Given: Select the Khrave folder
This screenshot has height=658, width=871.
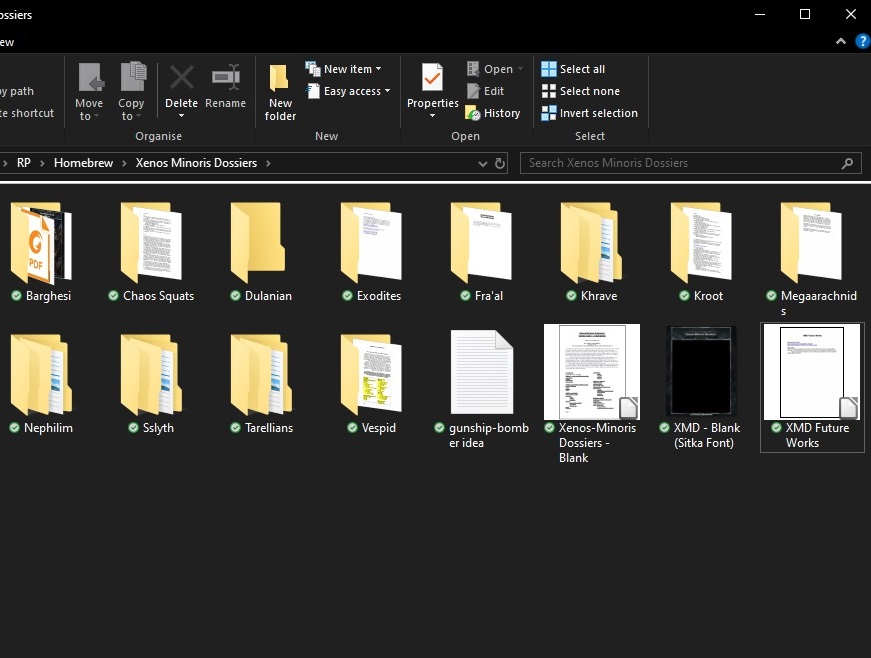Looking at the screenshot, I should click(x=591, y=243).
